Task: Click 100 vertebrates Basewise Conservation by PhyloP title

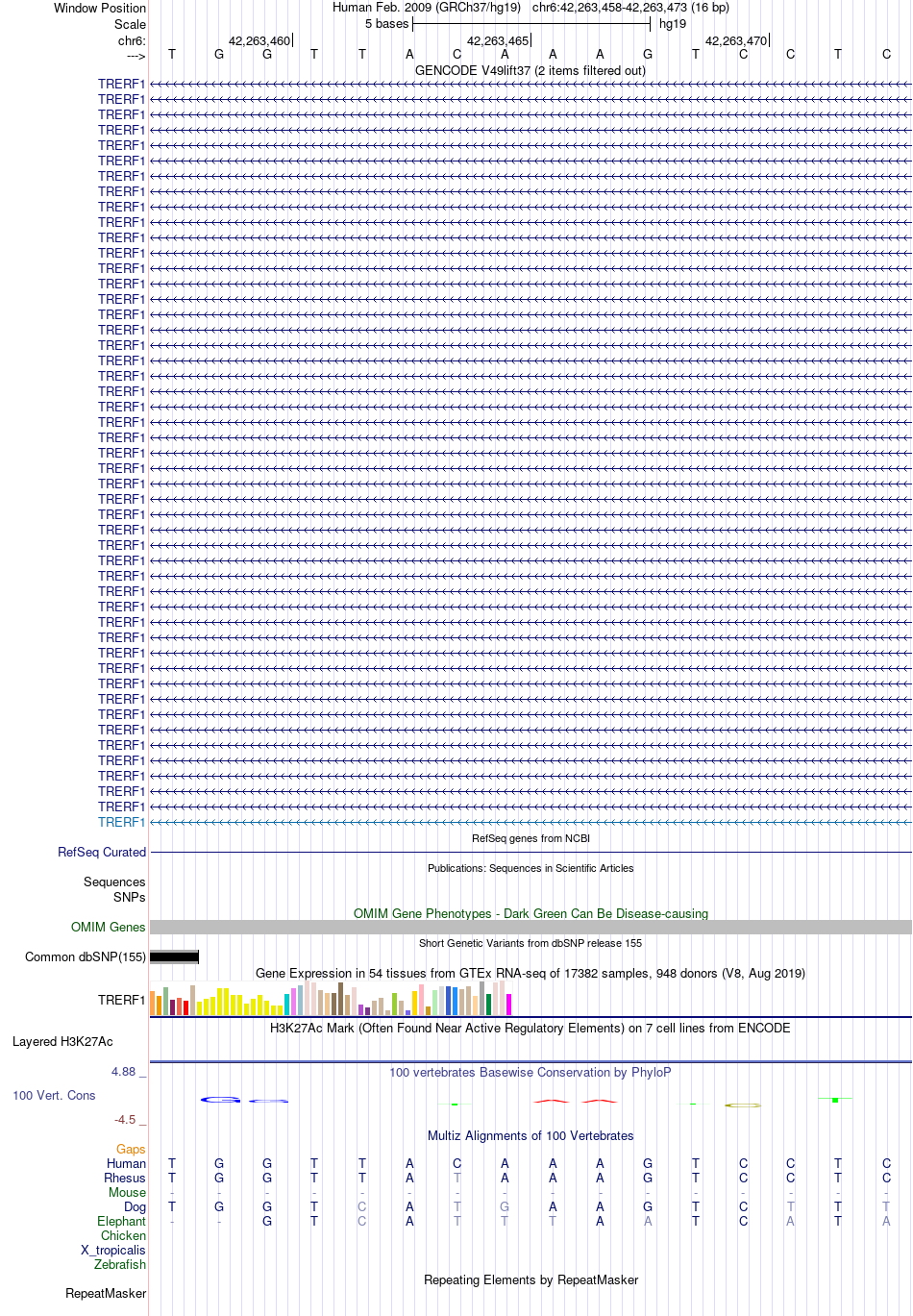Action: (531, 1072)
